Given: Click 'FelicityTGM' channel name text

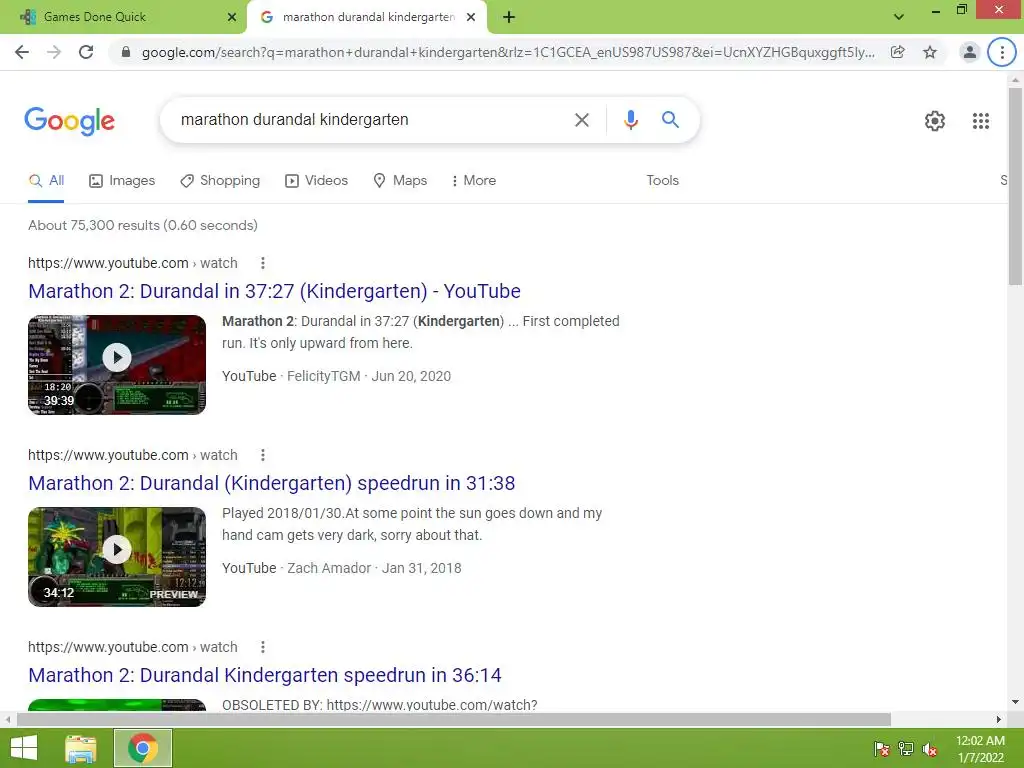Looking at the screenshot, I should [323, 376].
